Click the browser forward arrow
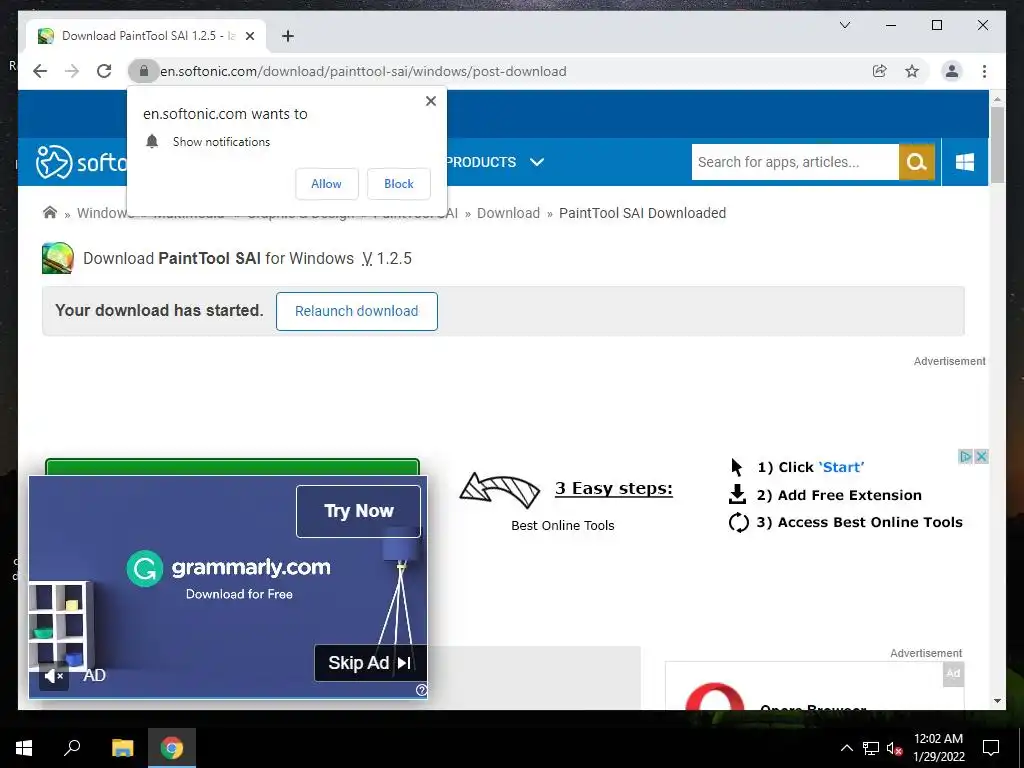 pyautogui.click(x=72, y=71)
